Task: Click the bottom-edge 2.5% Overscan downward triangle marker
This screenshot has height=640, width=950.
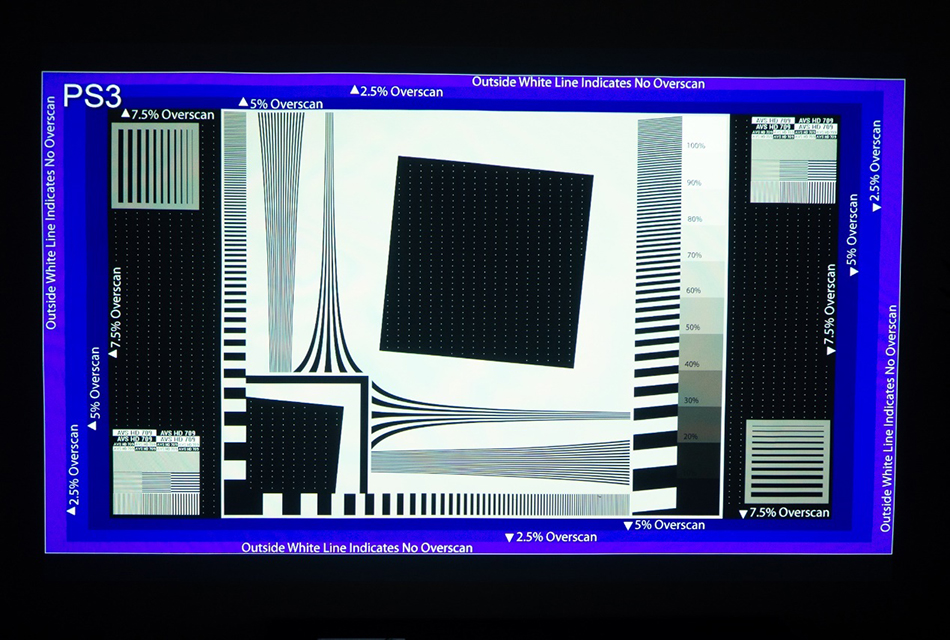Action: click(509, 538)
